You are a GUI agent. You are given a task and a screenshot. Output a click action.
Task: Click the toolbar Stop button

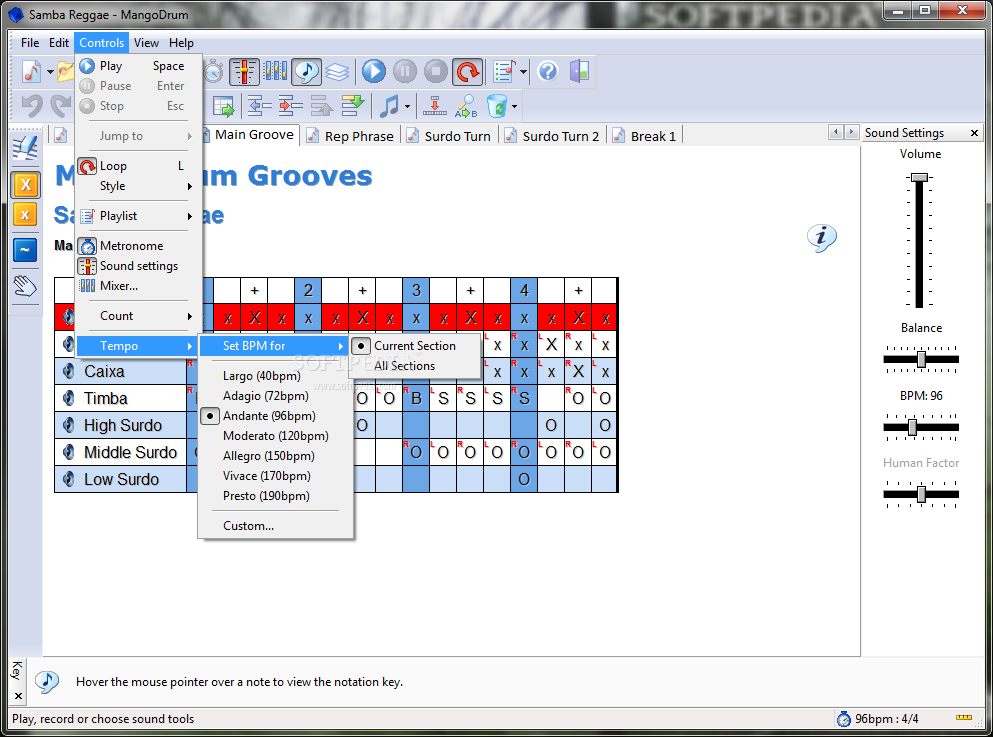tap(436, 71)
